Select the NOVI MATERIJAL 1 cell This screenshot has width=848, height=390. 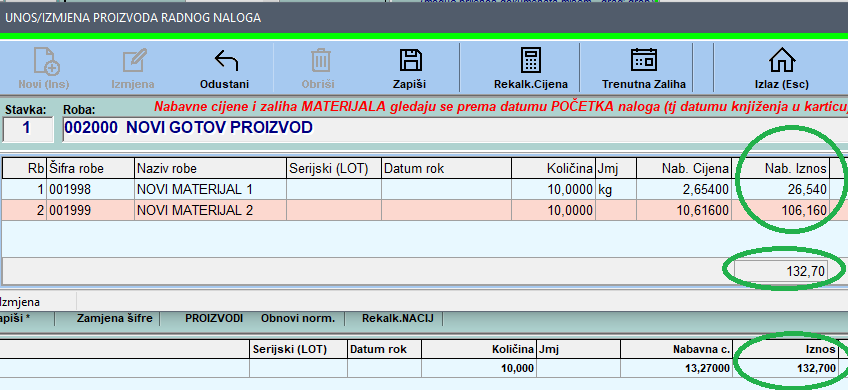210,189
